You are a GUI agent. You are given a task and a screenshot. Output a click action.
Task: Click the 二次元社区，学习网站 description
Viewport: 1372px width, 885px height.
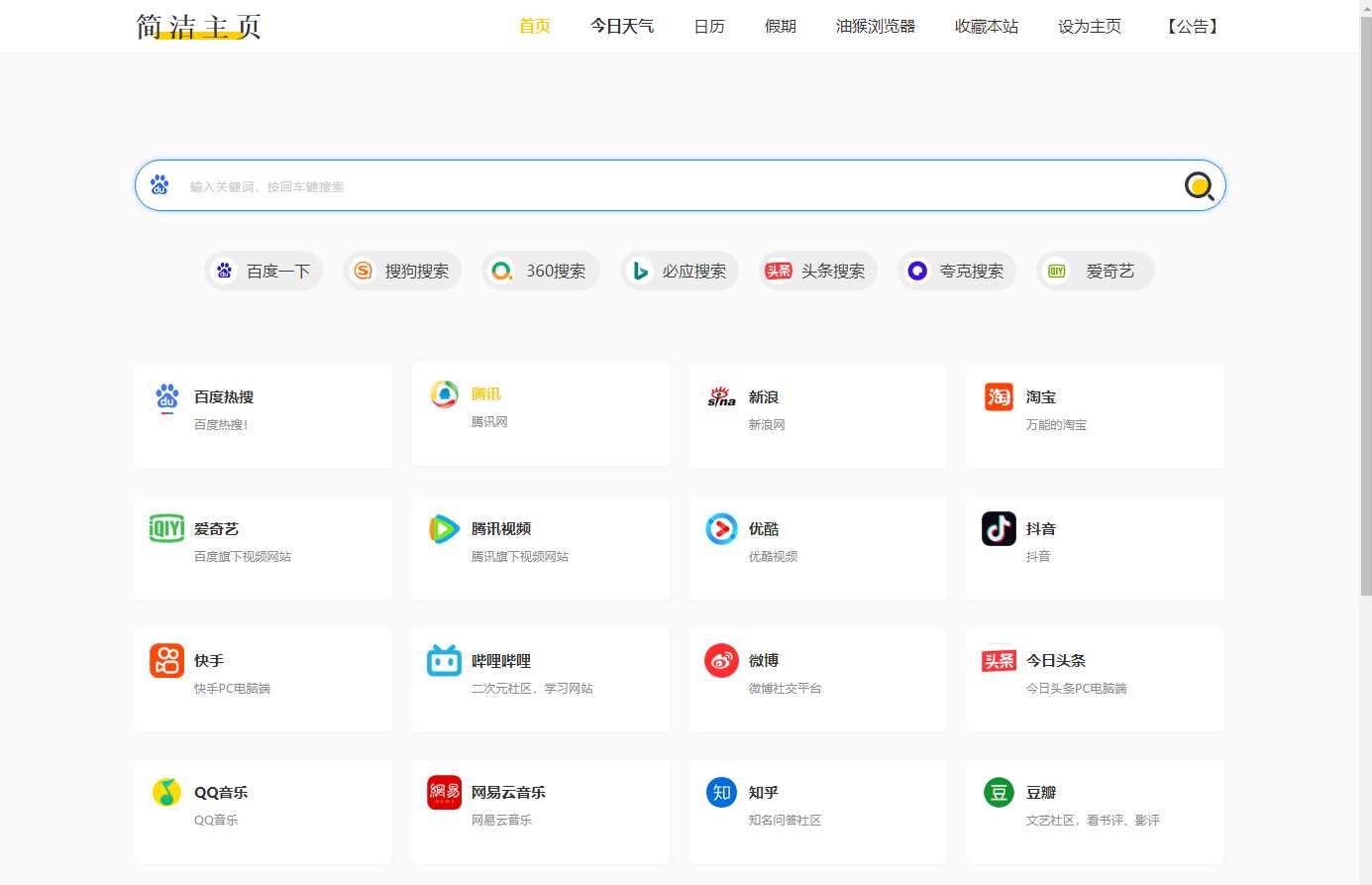click(x=532, y=689)
